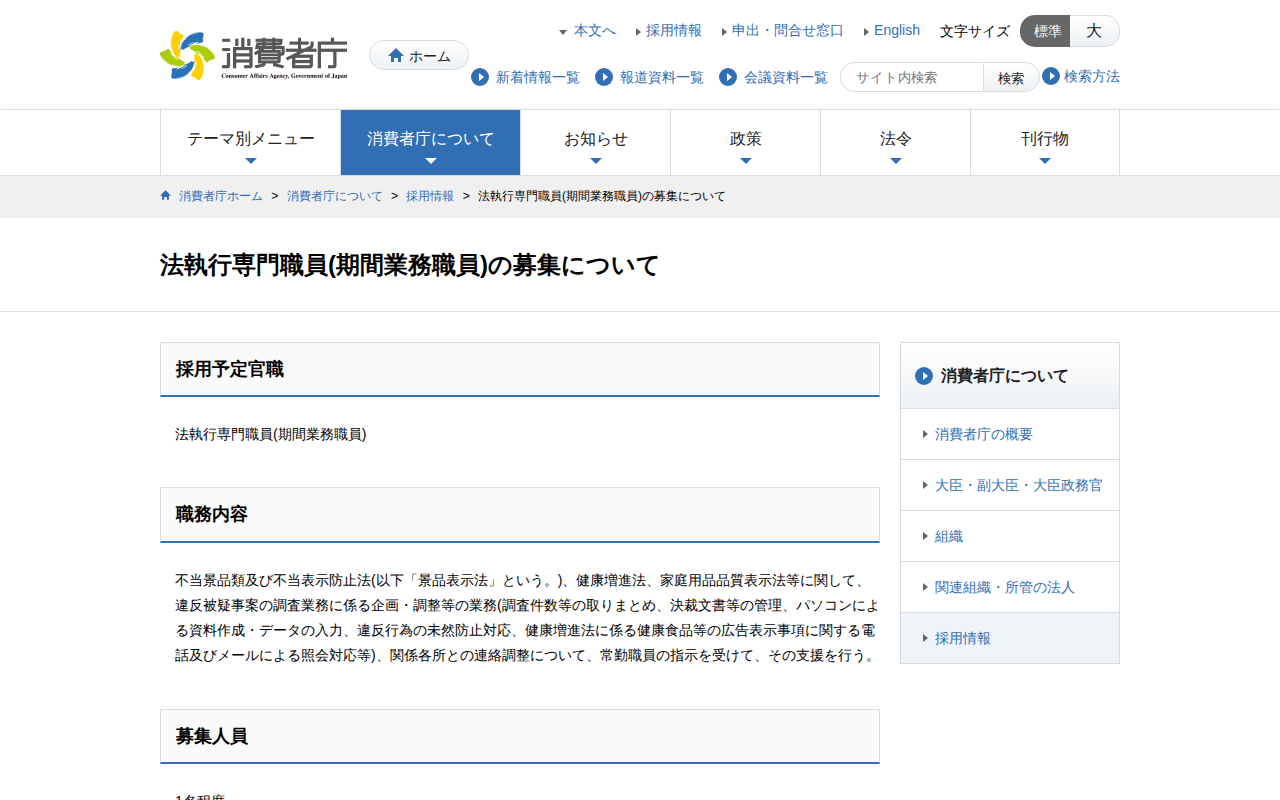Image resolution: width=1280 pixels, height=800 pixels.
Task: Click the Consumer Affairs Agency logo
Action: pos(254,56)
